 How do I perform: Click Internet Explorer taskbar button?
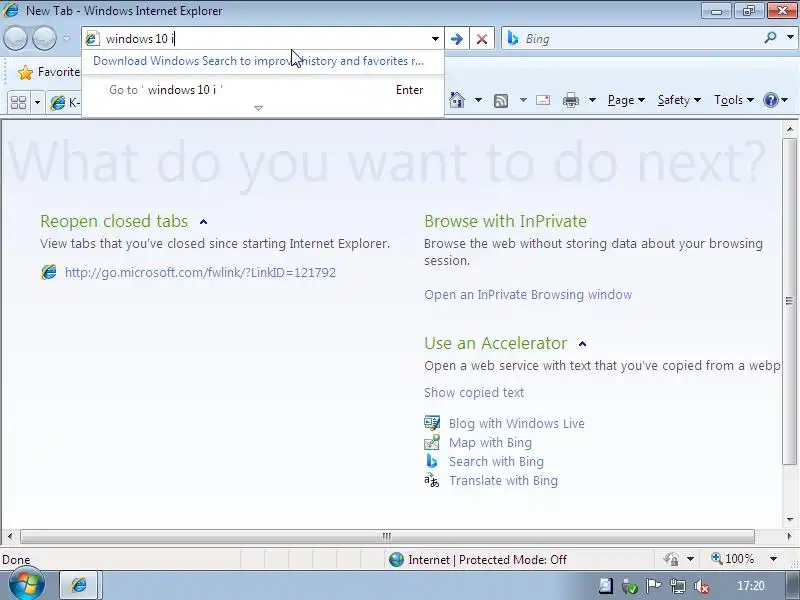81,585
